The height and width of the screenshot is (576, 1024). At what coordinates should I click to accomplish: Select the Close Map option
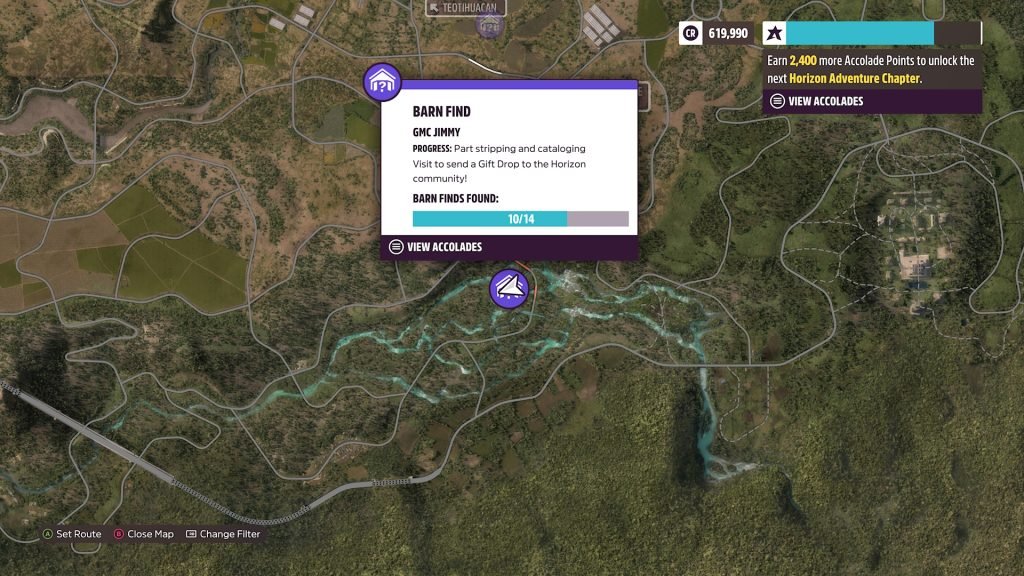[144, 534]
